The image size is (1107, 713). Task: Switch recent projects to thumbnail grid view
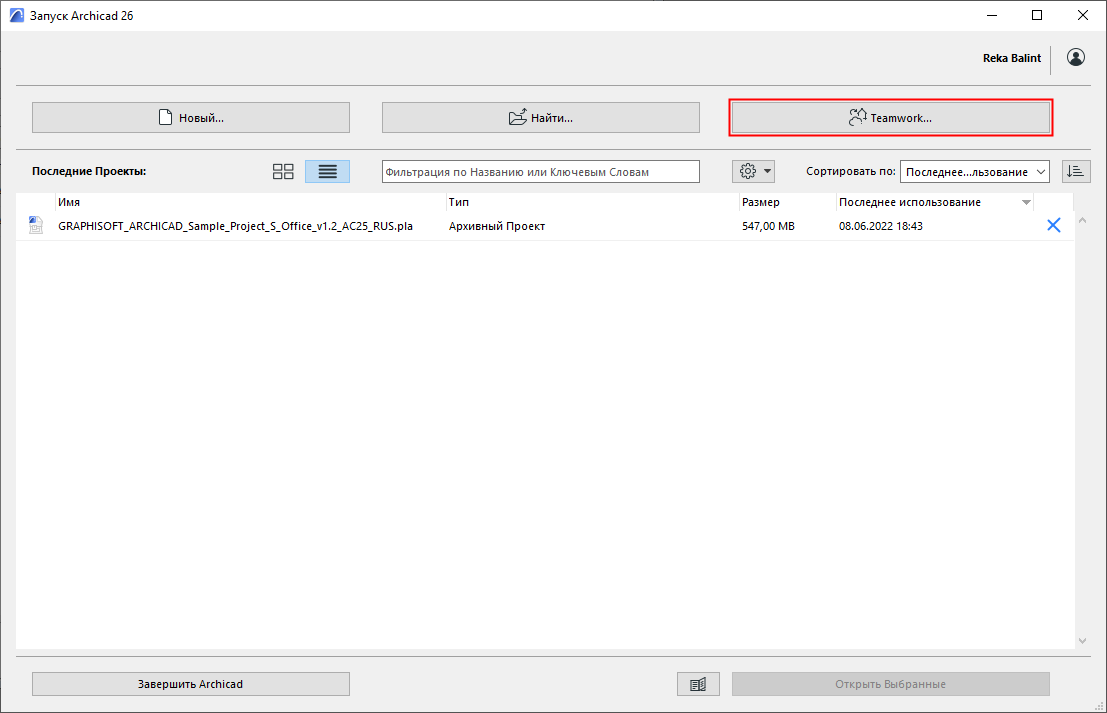pos(283,172)
